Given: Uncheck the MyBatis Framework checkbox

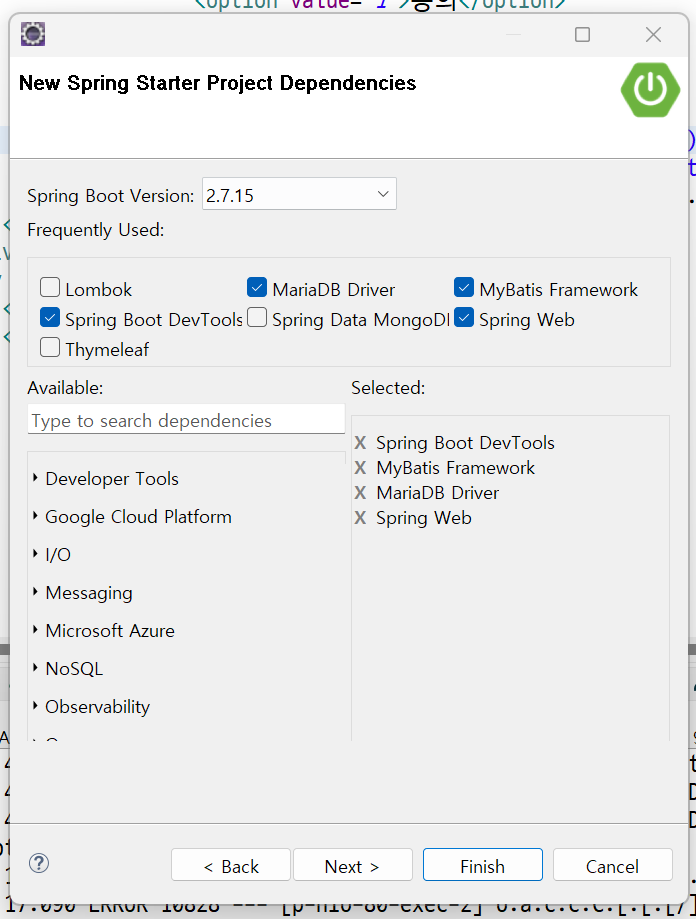Looking at the screenshot, I should point(463,288).
